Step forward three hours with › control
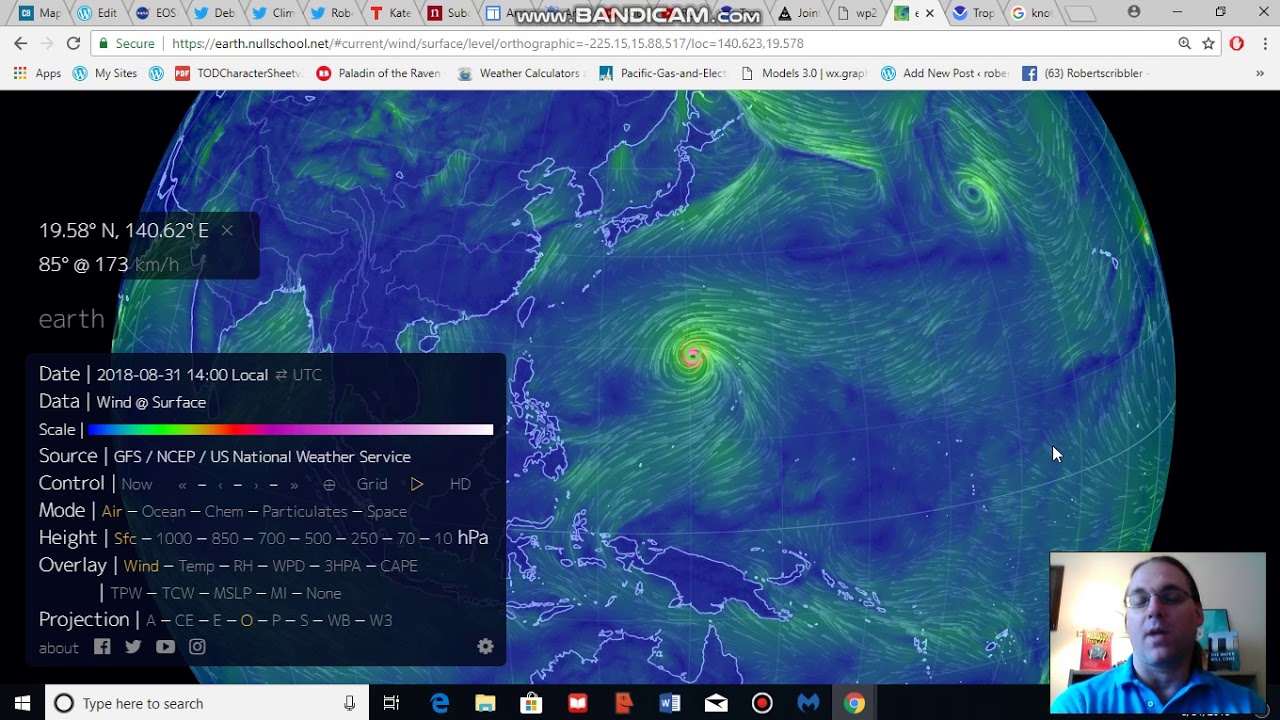Screen dimensions: 1280x720 (x=256, y=484)
